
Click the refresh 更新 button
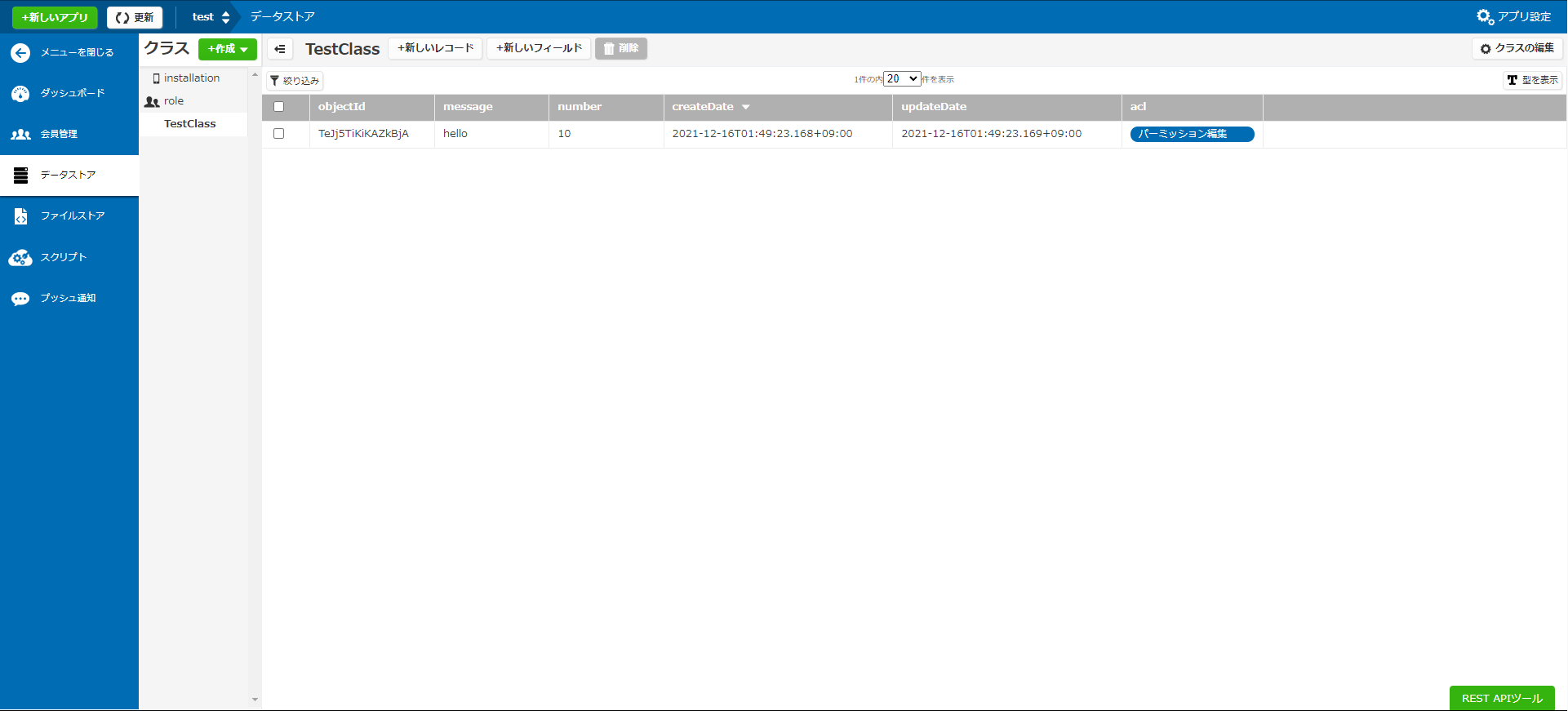coord(135,17)
